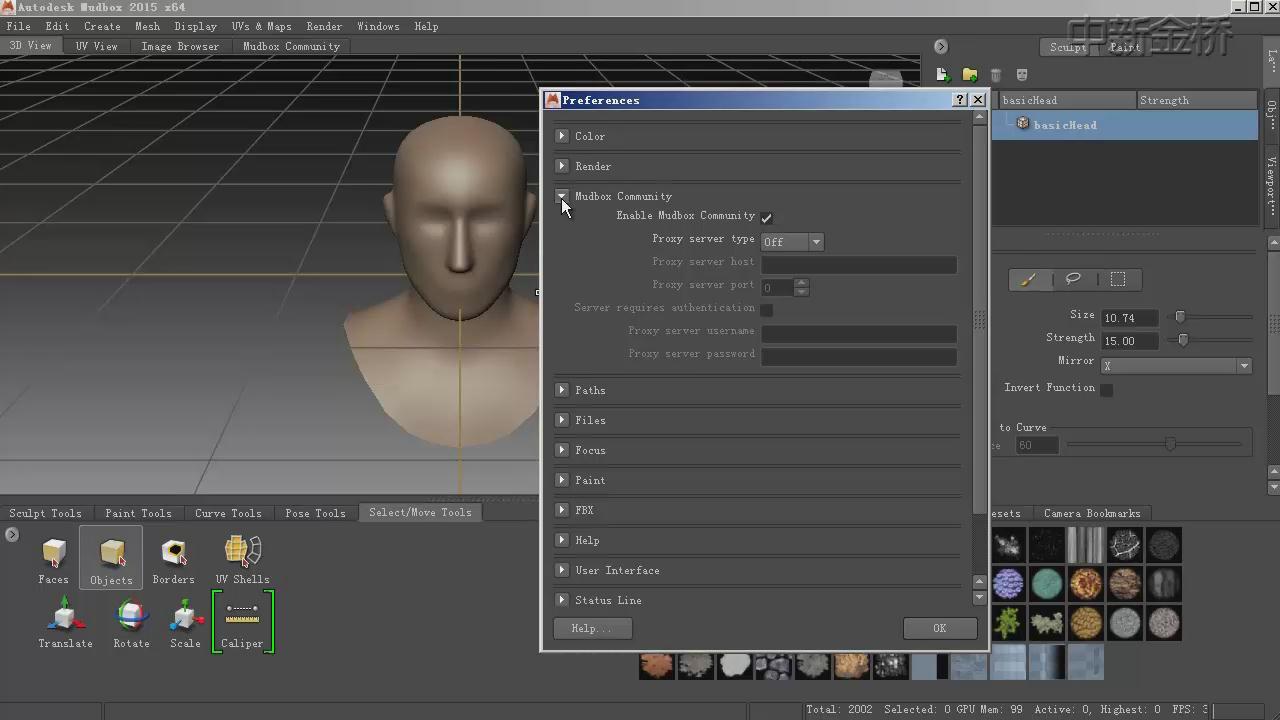1280x720 pixels.
Task: Expand the Paths preferences section
Action: (x=562, y=390)
